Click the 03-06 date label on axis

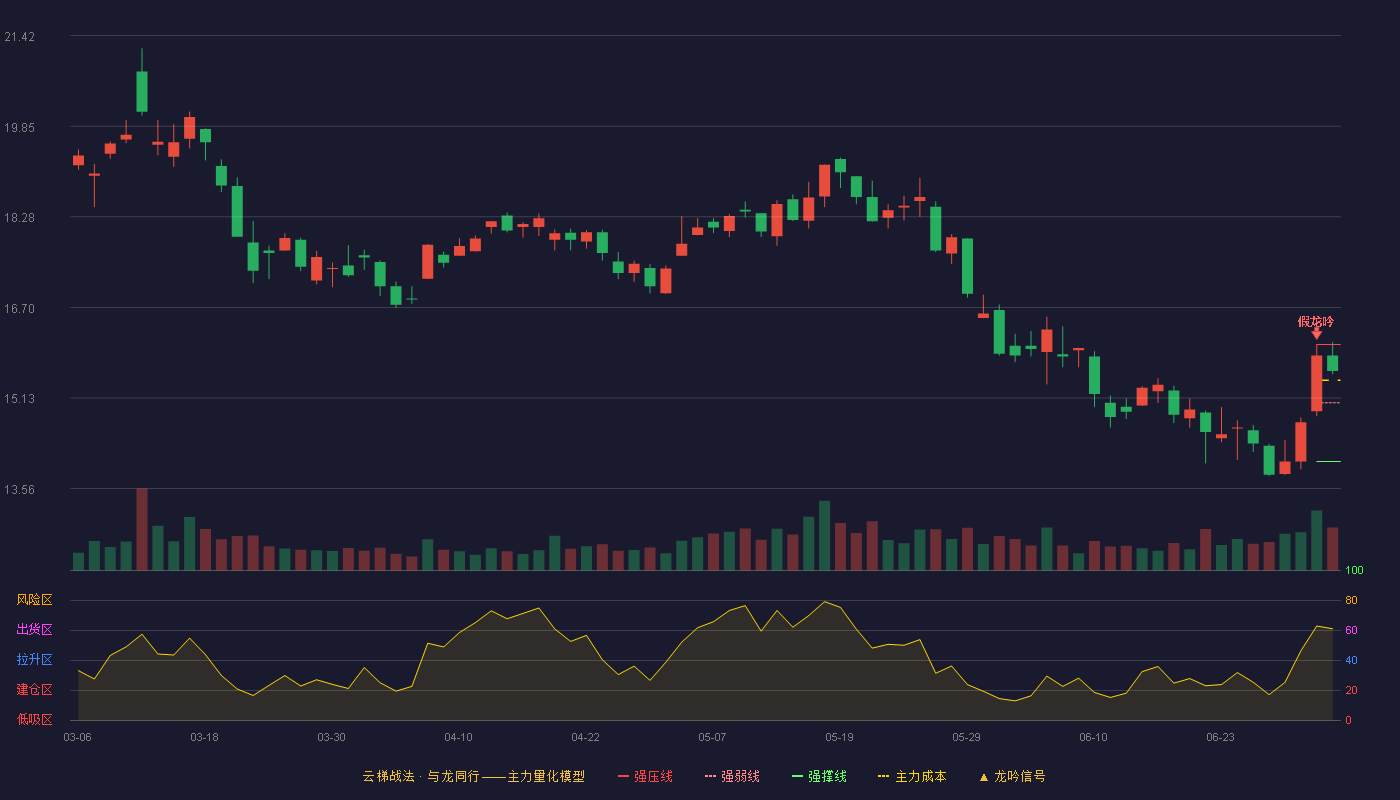pyautogui.click(x=77, y=737)
